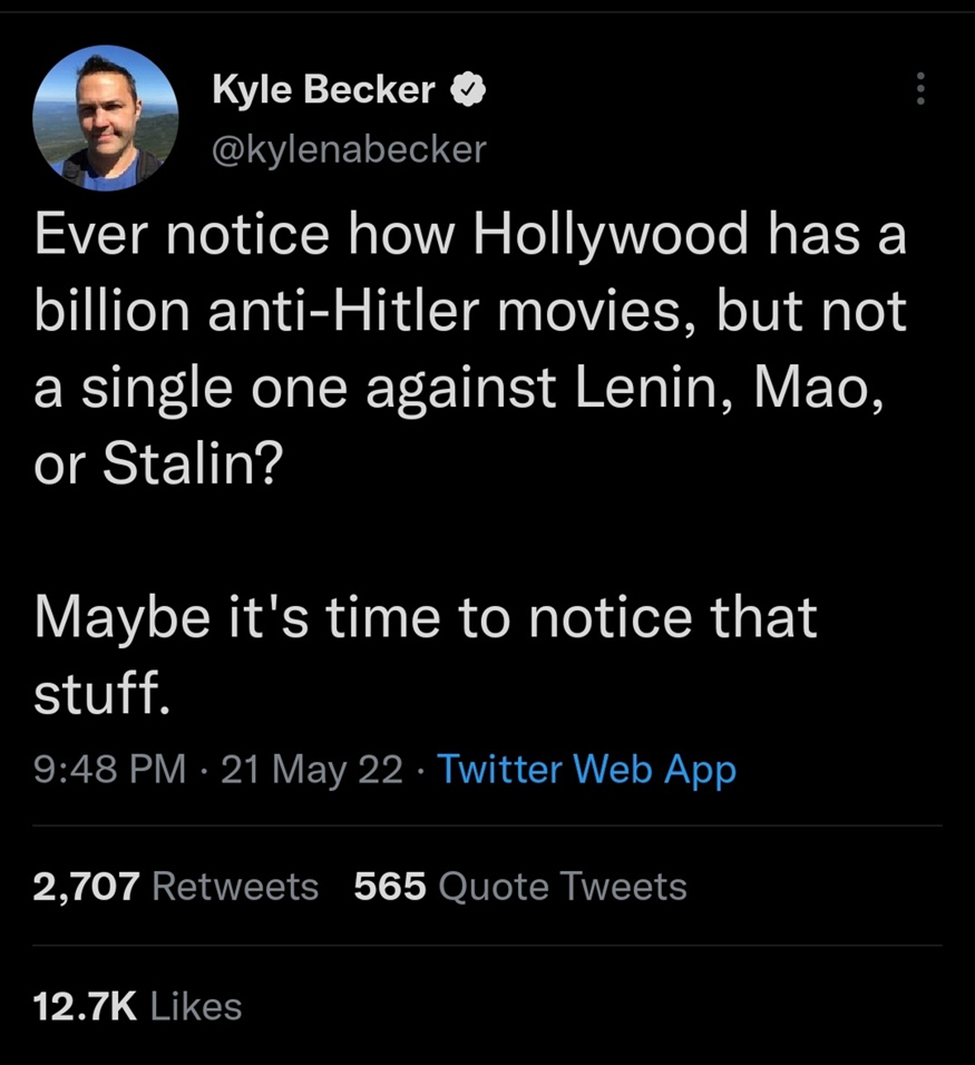
Task: Click the text 'Maybe it's time to notice'
Action: 358,617
